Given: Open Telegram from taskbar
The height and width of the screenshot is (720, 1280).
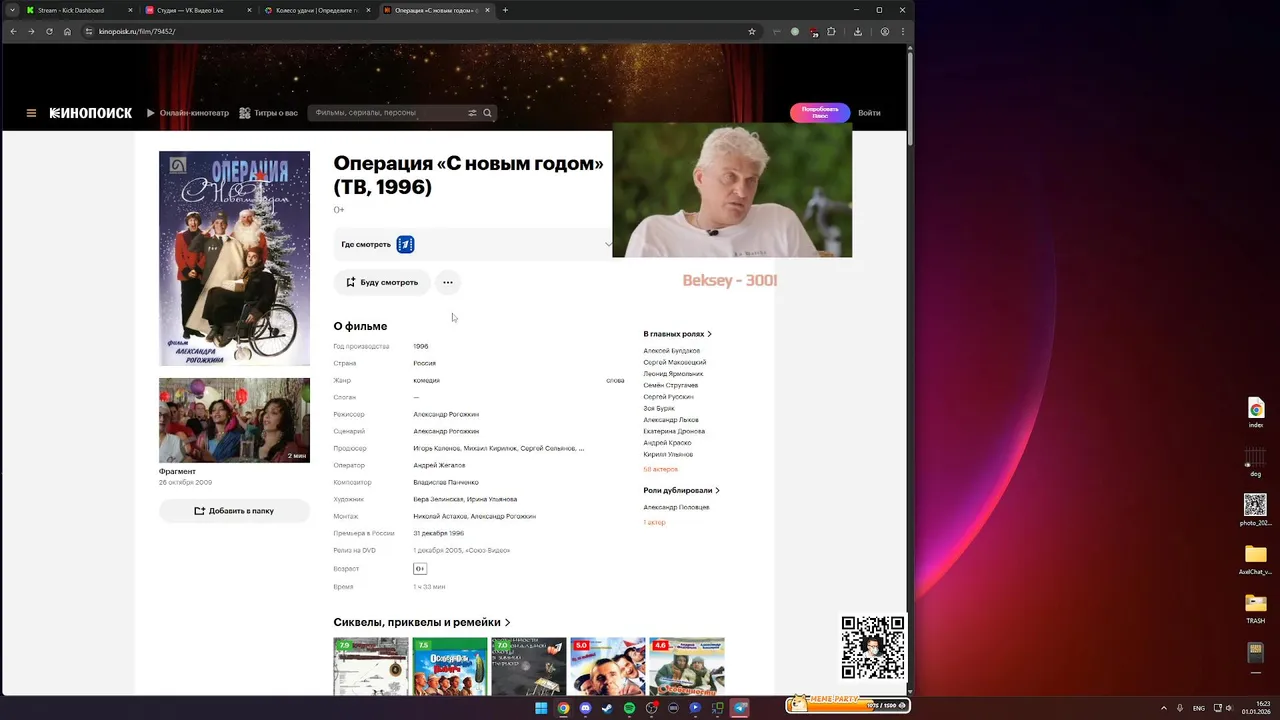Looking at the screenshot, I should 740,708.
